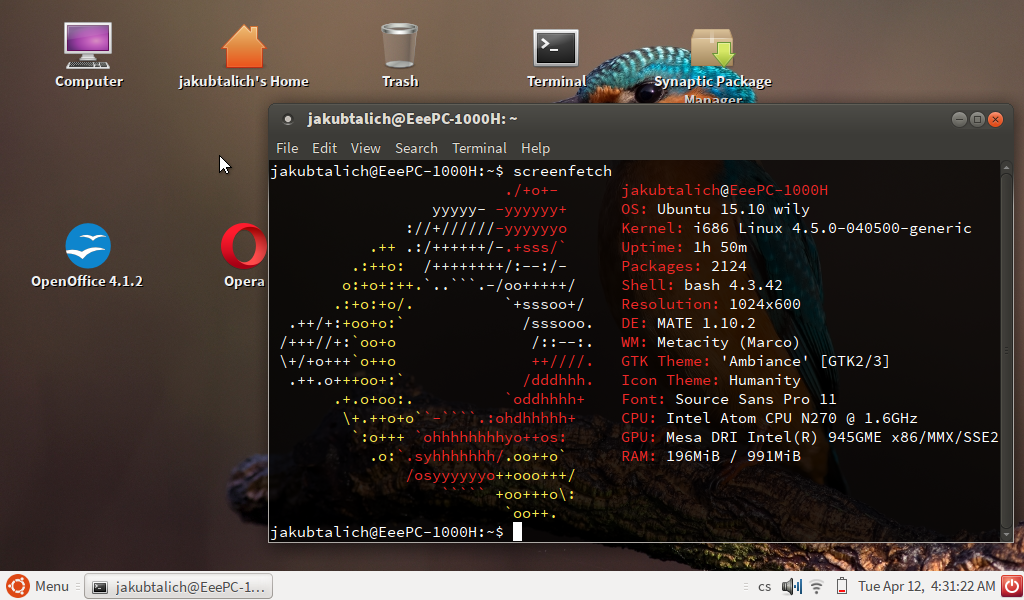The image size is (1024, 600).
Task: Click the terminal title bar text
Action: [412, 119]
